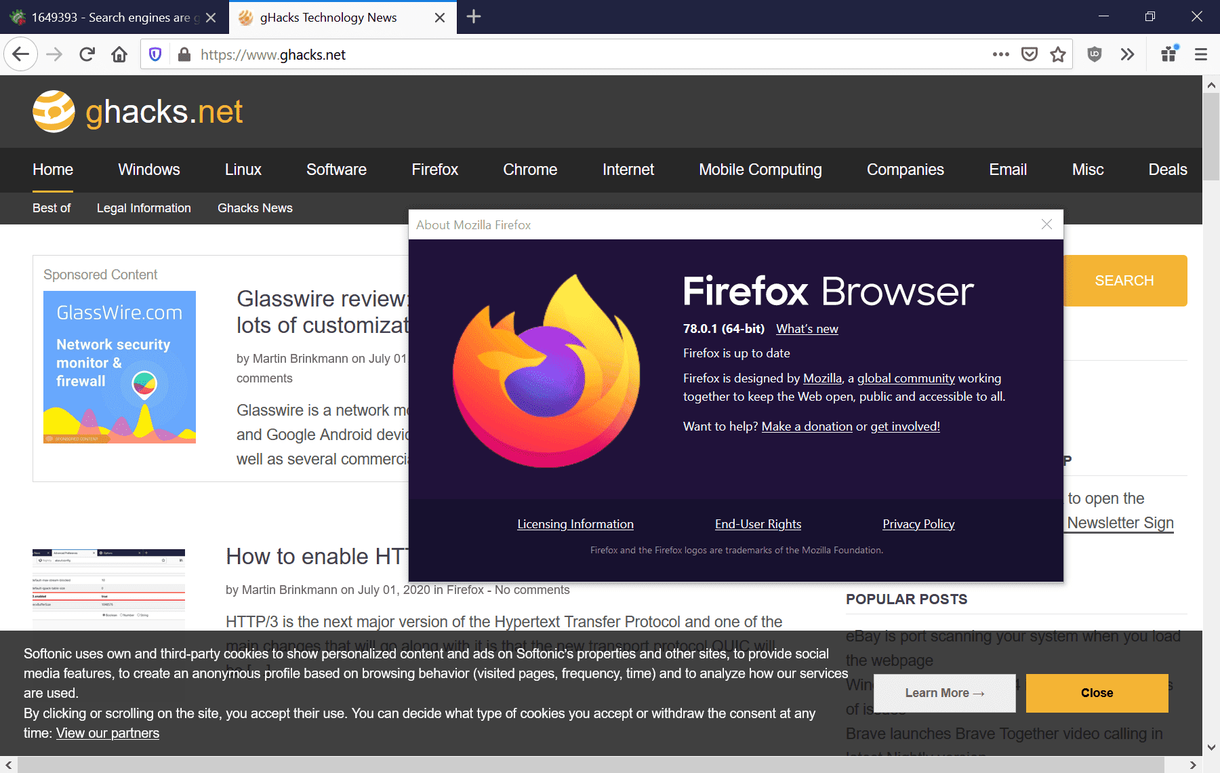Open the Home menu item
Image resolution: width=1220 pixels, height=773 pixels.
tap(53, 169)
